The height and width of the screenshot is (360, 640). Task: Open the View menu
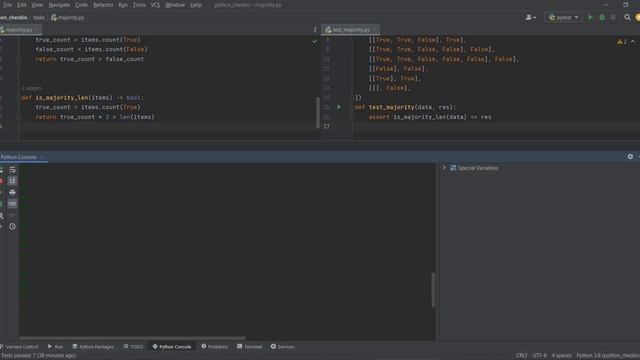(37, 5)
